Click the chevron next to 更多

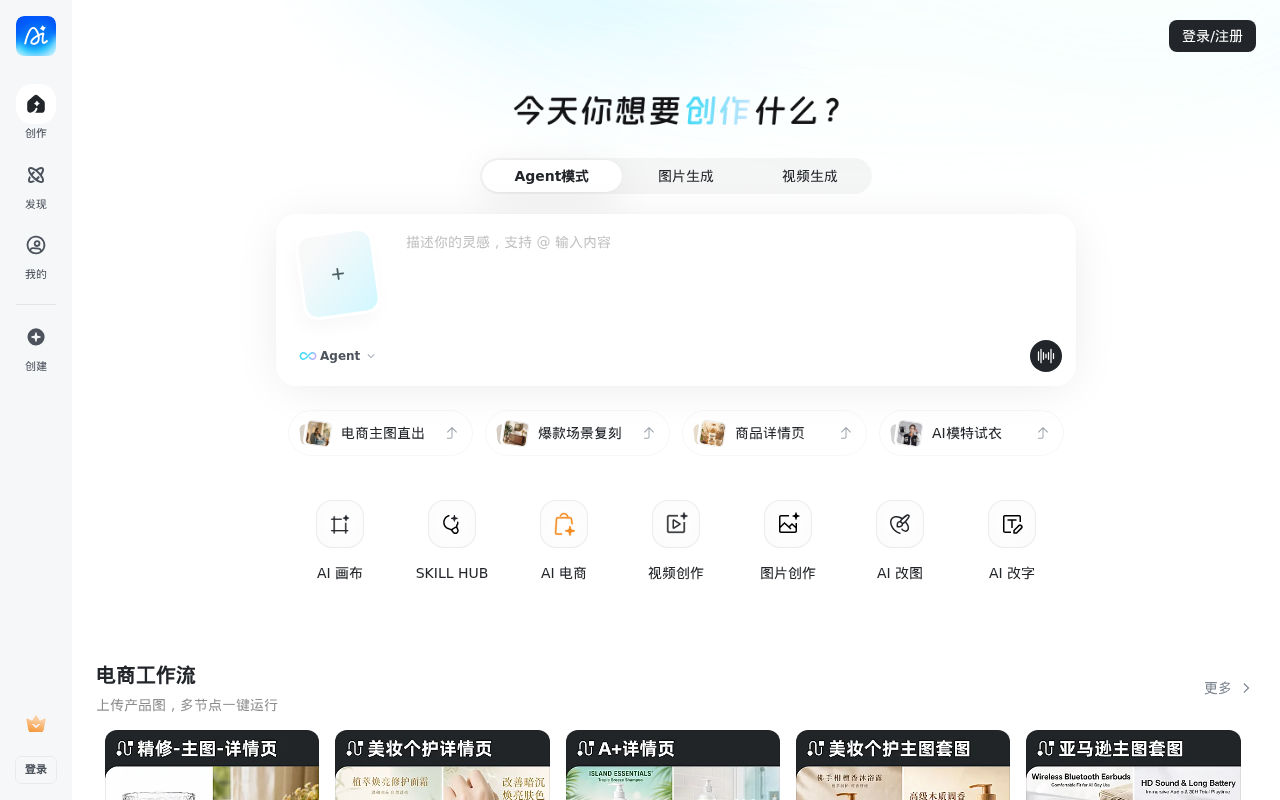1246,688
